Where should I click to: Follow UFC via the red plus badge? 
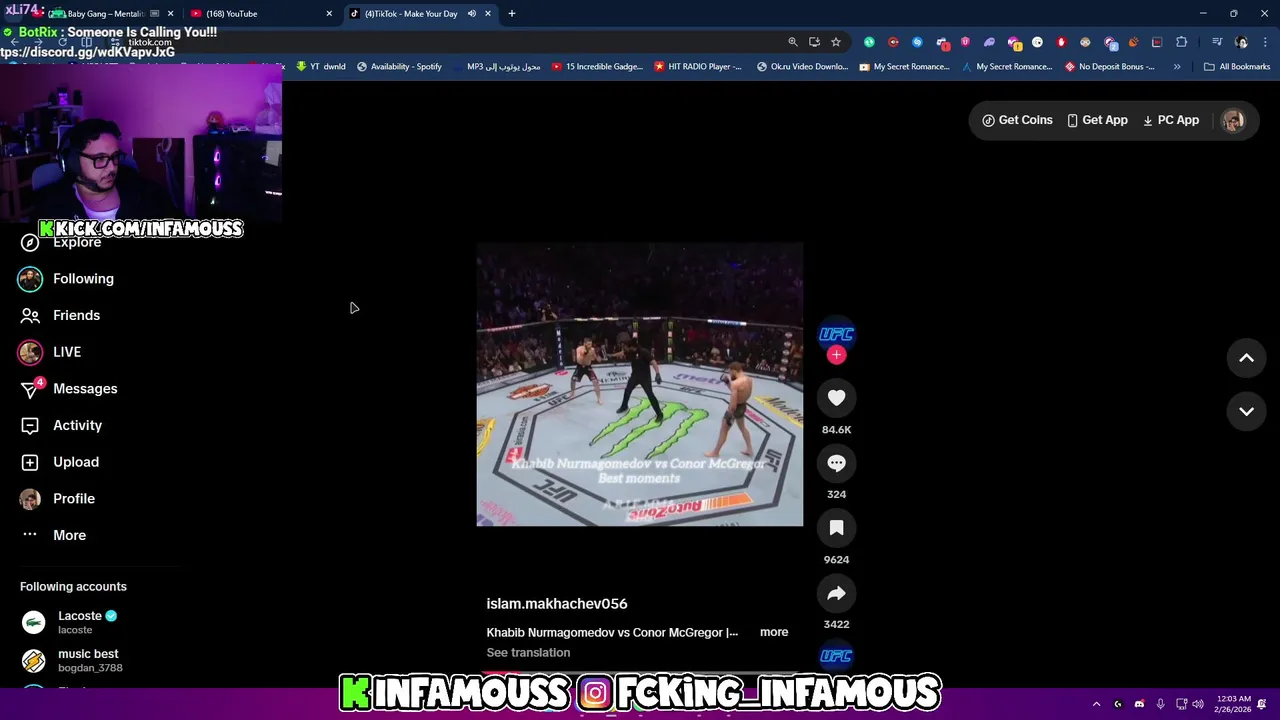click(837, 355)
